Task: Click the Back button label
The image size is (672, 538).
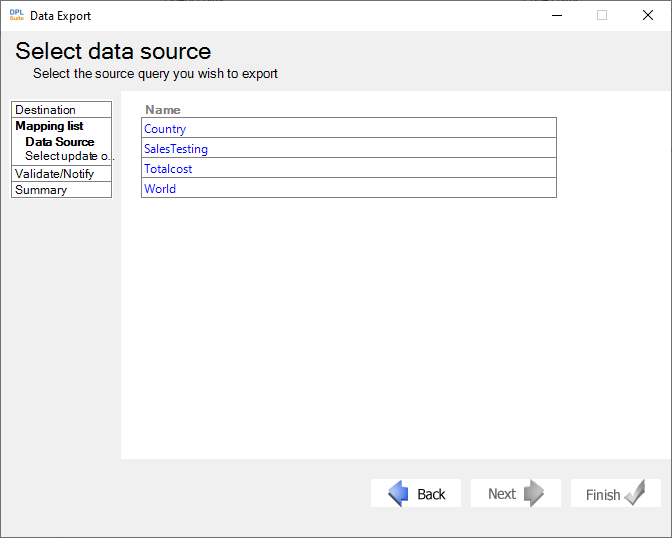Action: pos(431,494)
